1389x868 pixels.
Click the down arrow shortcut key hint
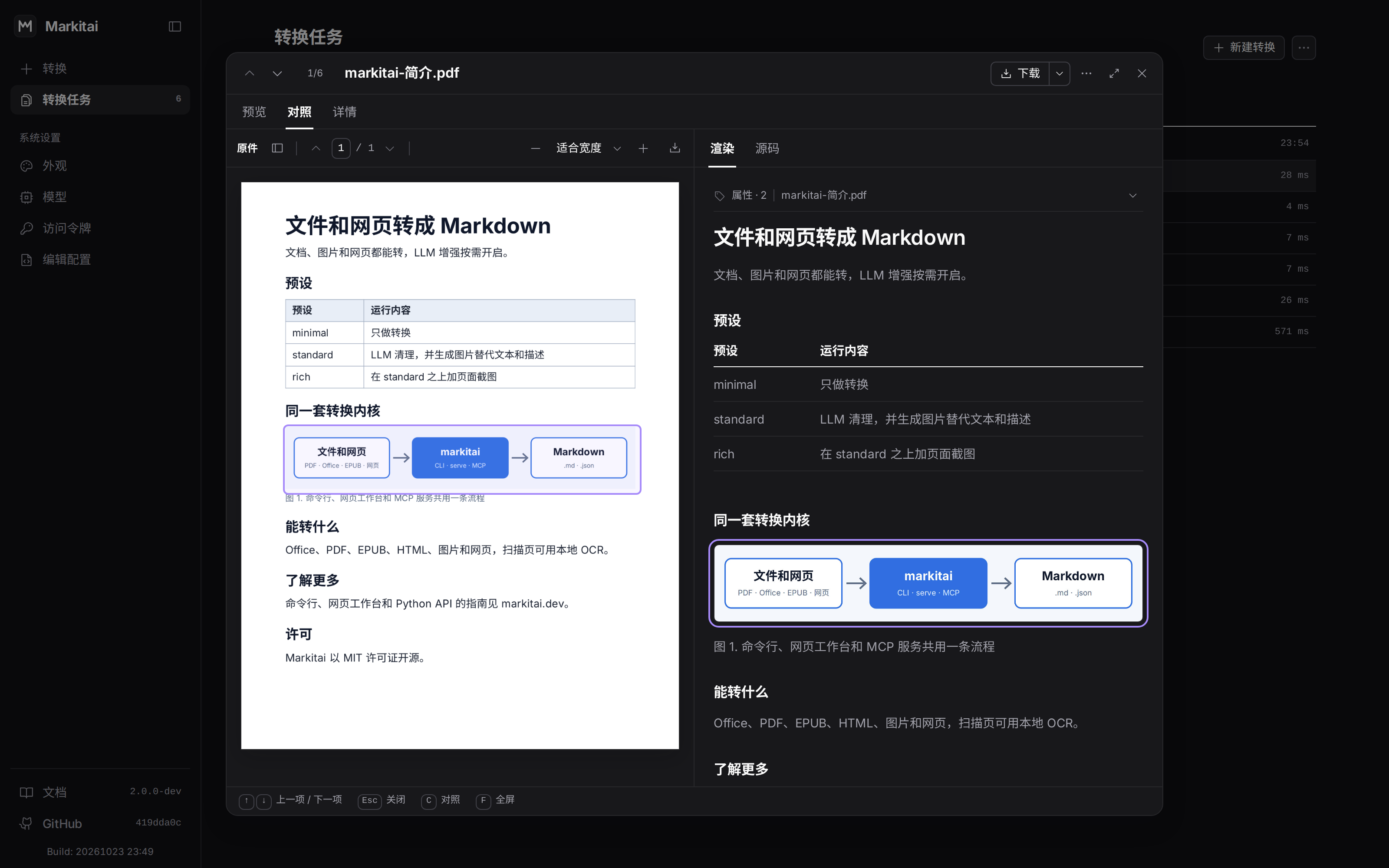click(263, 801)
